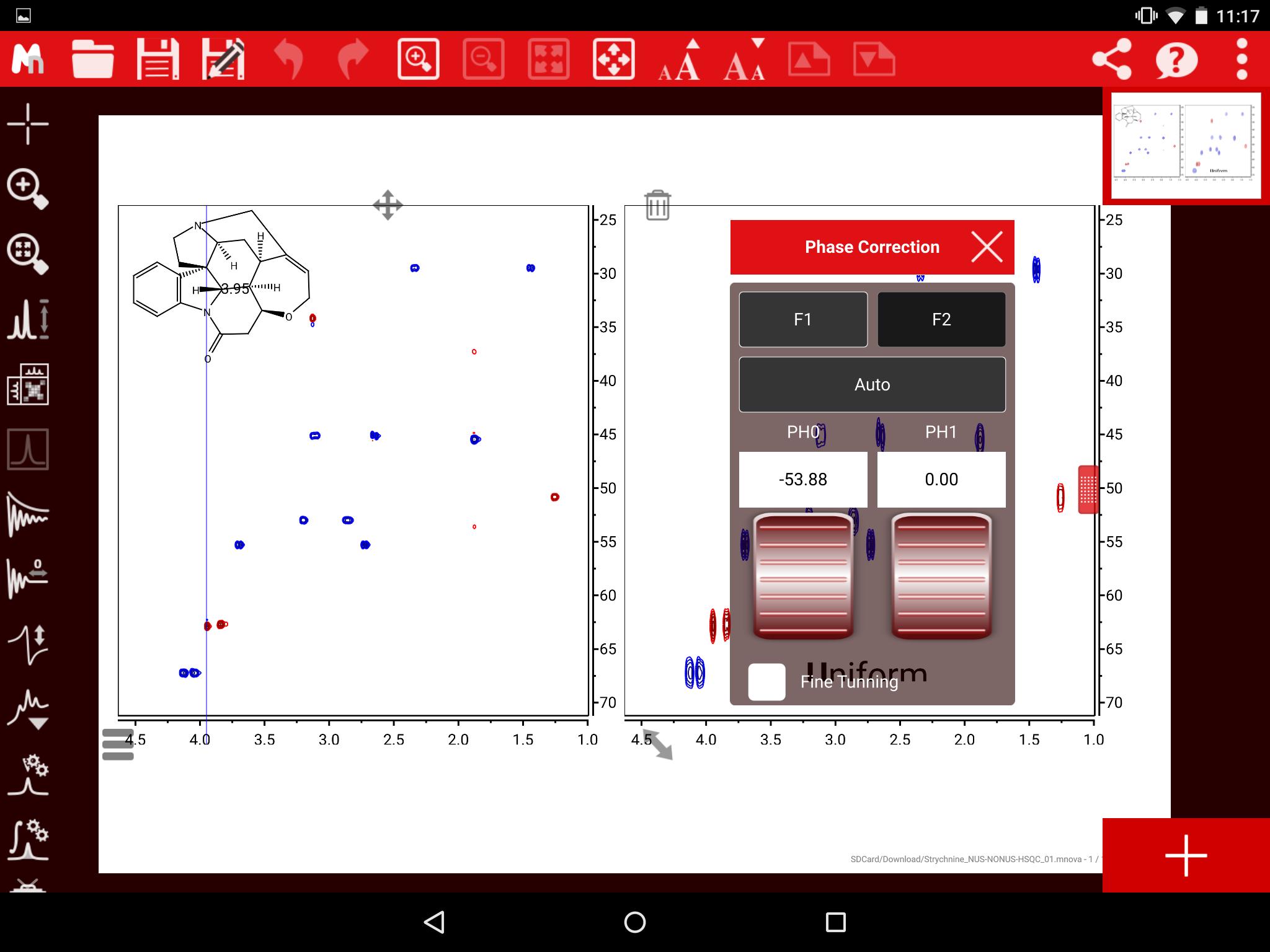Open the apodization FID icon

click(x=28, y=514)
